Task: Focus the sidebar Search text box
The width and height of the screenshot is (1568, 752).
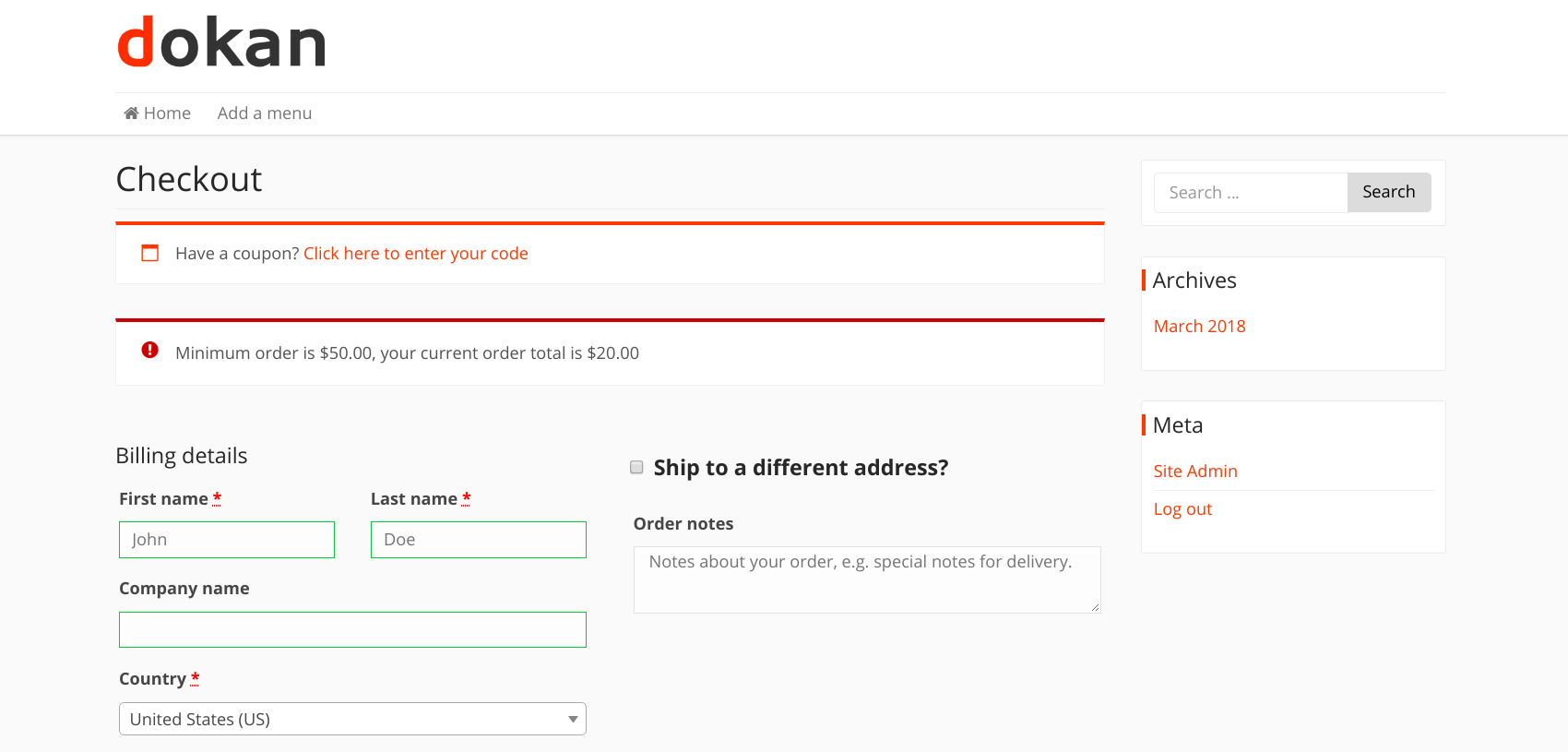Action: click(x=1251, y=193)
